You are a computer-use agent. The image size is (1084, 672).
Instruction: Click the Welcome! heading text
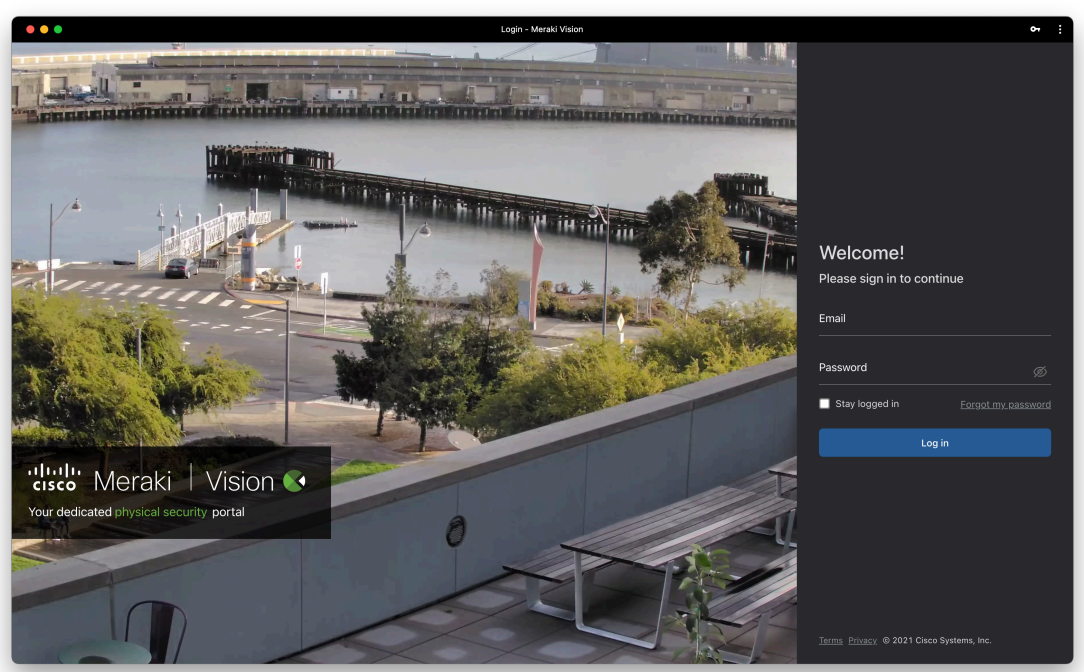click(x=861, y=253)
